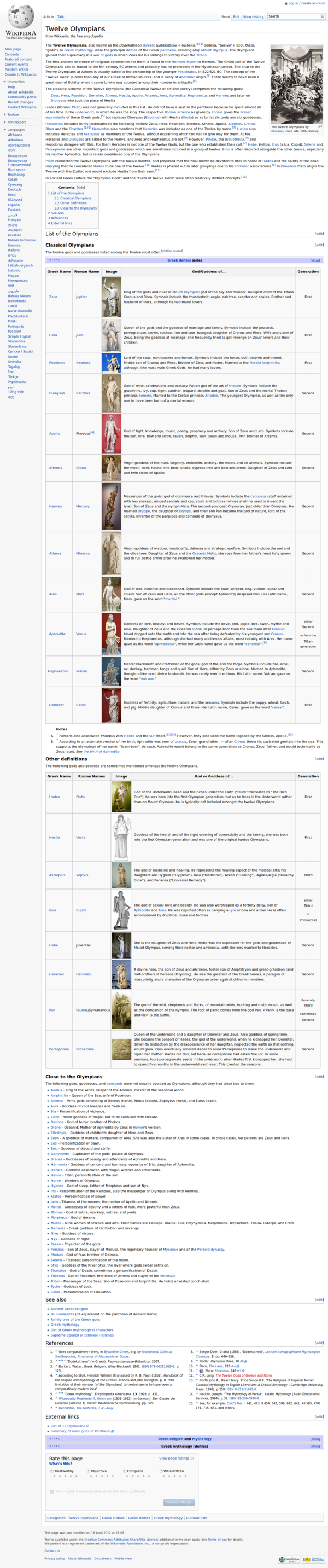Viewport: 328px width, 1568px height.
Task: Expand the Print/export sidebar section
Action: [x=16, y=122]
